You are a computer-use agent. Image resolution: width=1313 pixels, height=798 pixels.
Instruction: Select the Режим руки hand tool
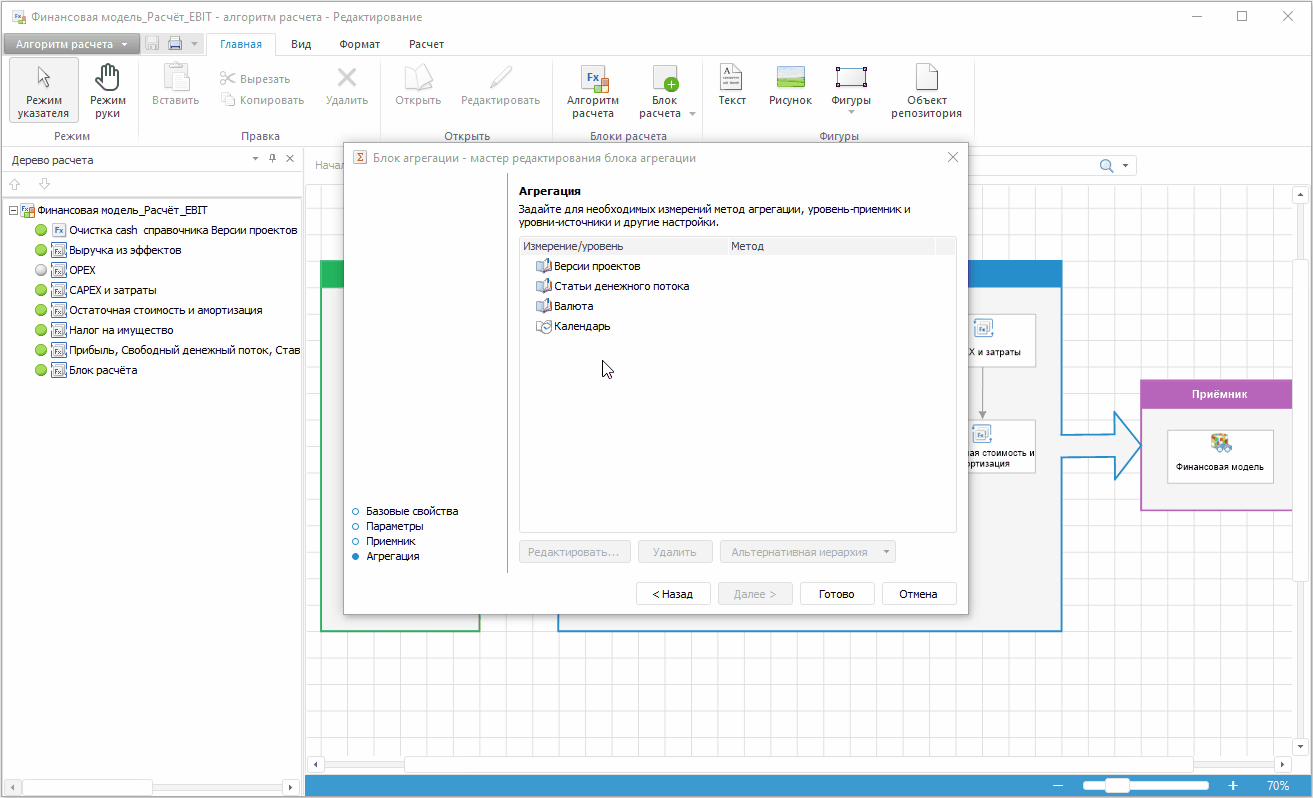[107, 90]
